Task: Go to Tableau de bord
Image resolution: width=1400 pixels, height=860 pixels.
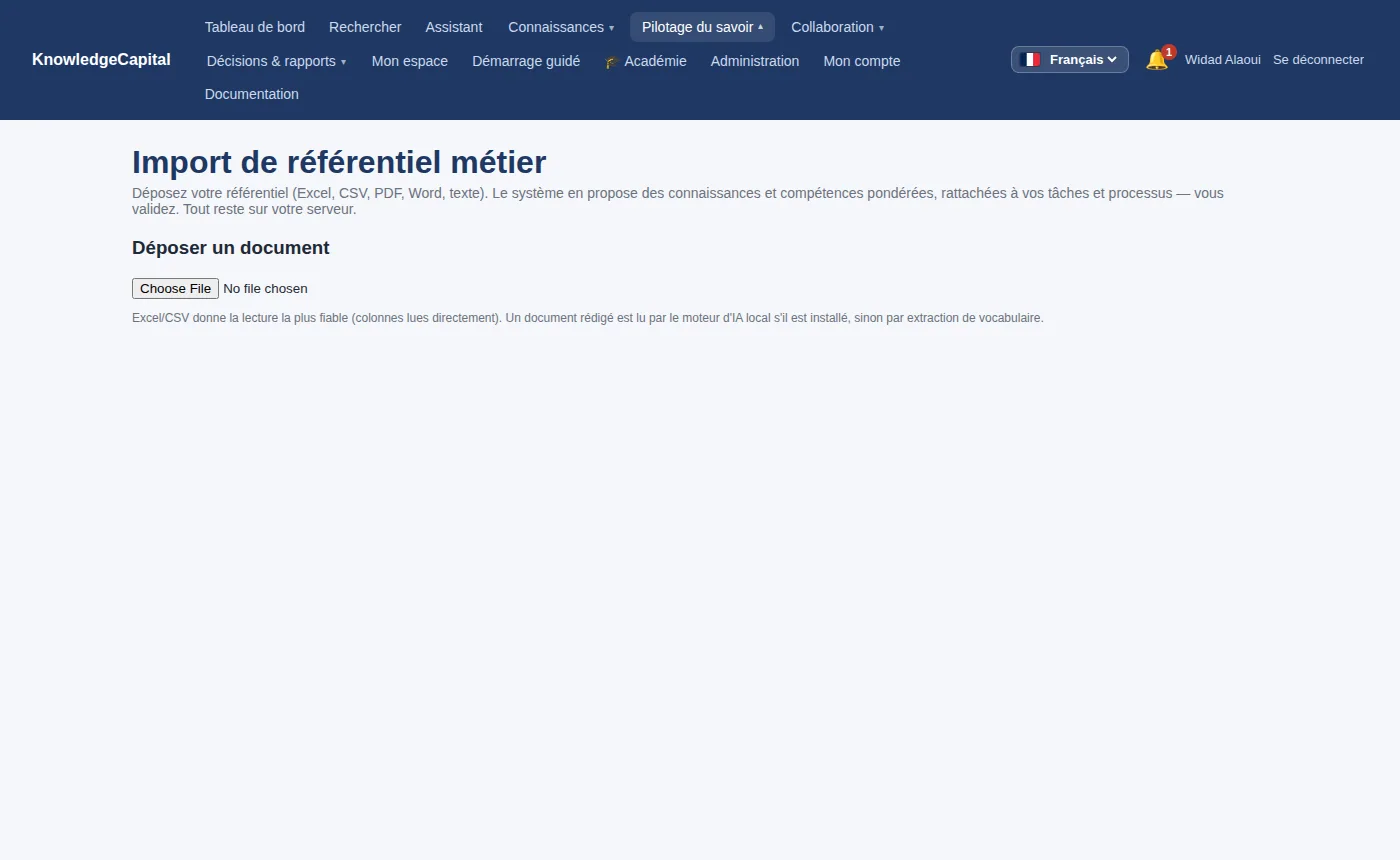Action: coord(255,27)
